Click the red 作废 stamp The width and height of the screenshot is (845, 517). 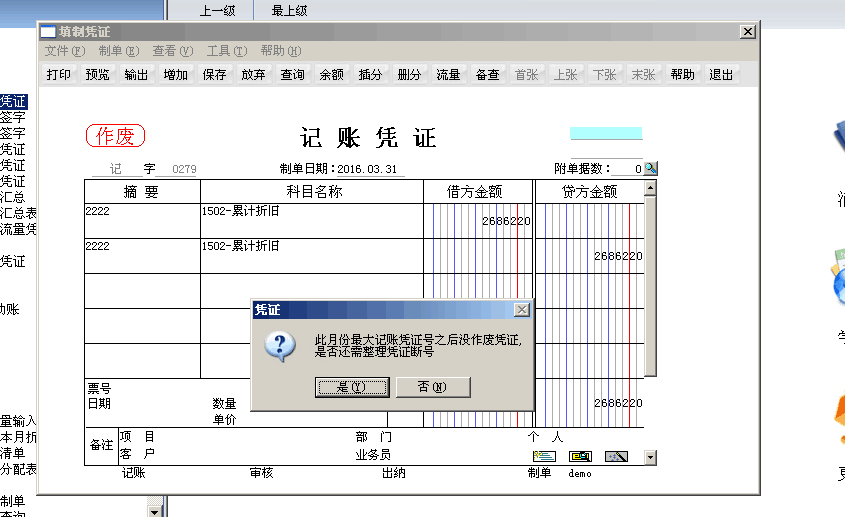click(115, 135)
